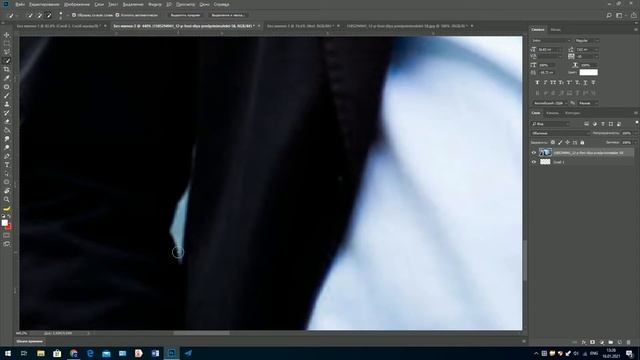640x360 pixels.
Task: Create a new layer from panel bottom
Action: 620,342
